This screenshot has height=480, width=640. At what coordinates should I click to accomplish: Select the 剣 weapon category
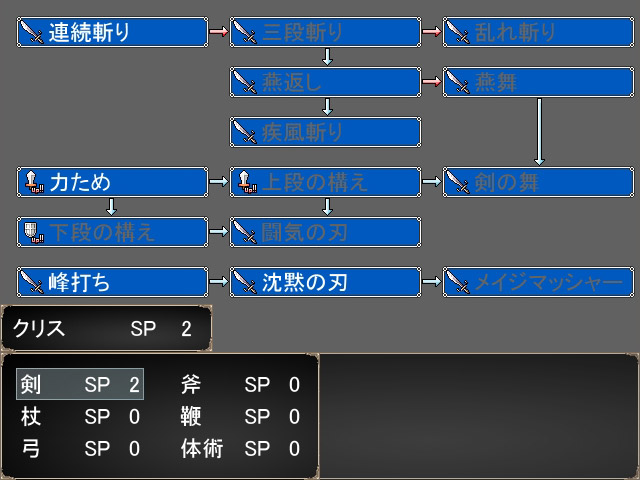click(80, 385)
